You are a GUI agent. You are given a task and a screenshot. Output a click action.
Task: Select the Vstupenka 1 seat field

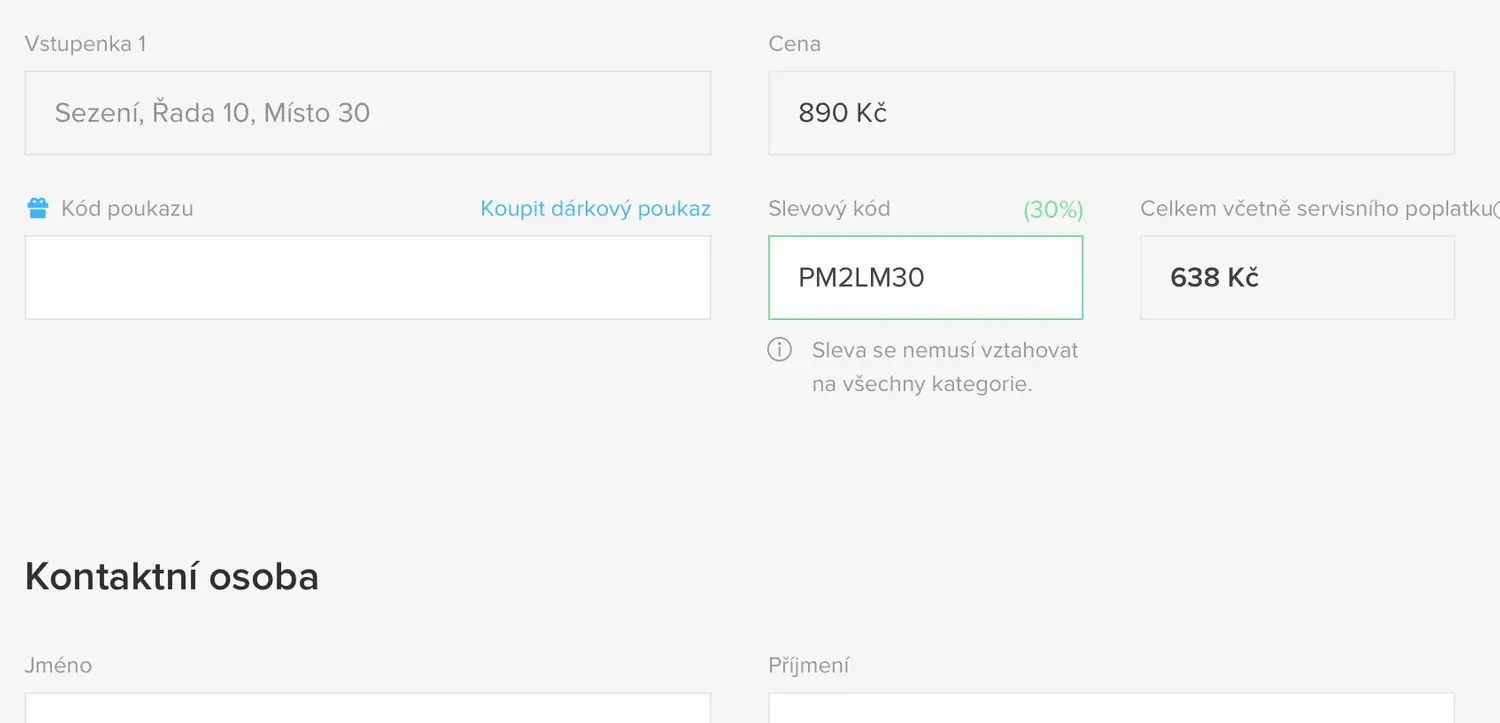[367, 113]
